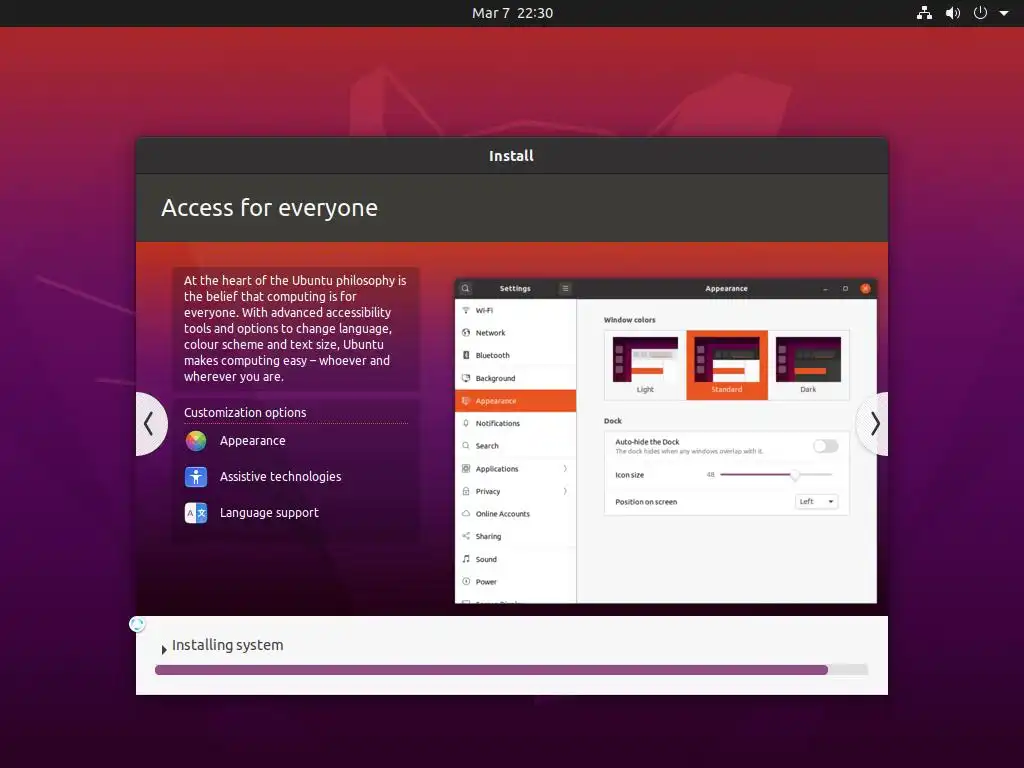The height and width of the screenshot is (768, 1024).
Task: Click the Window colors section label
Action: tap(630, 320)
